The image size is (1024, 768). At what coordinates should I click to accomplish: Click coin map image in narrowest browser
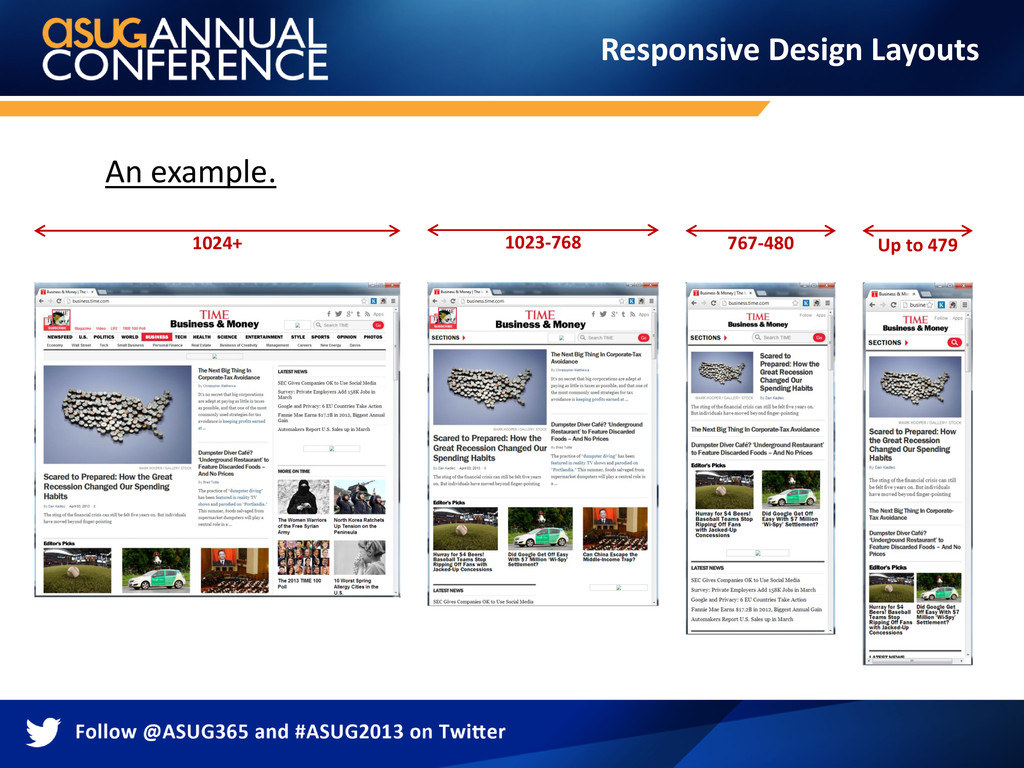[914, 387]
